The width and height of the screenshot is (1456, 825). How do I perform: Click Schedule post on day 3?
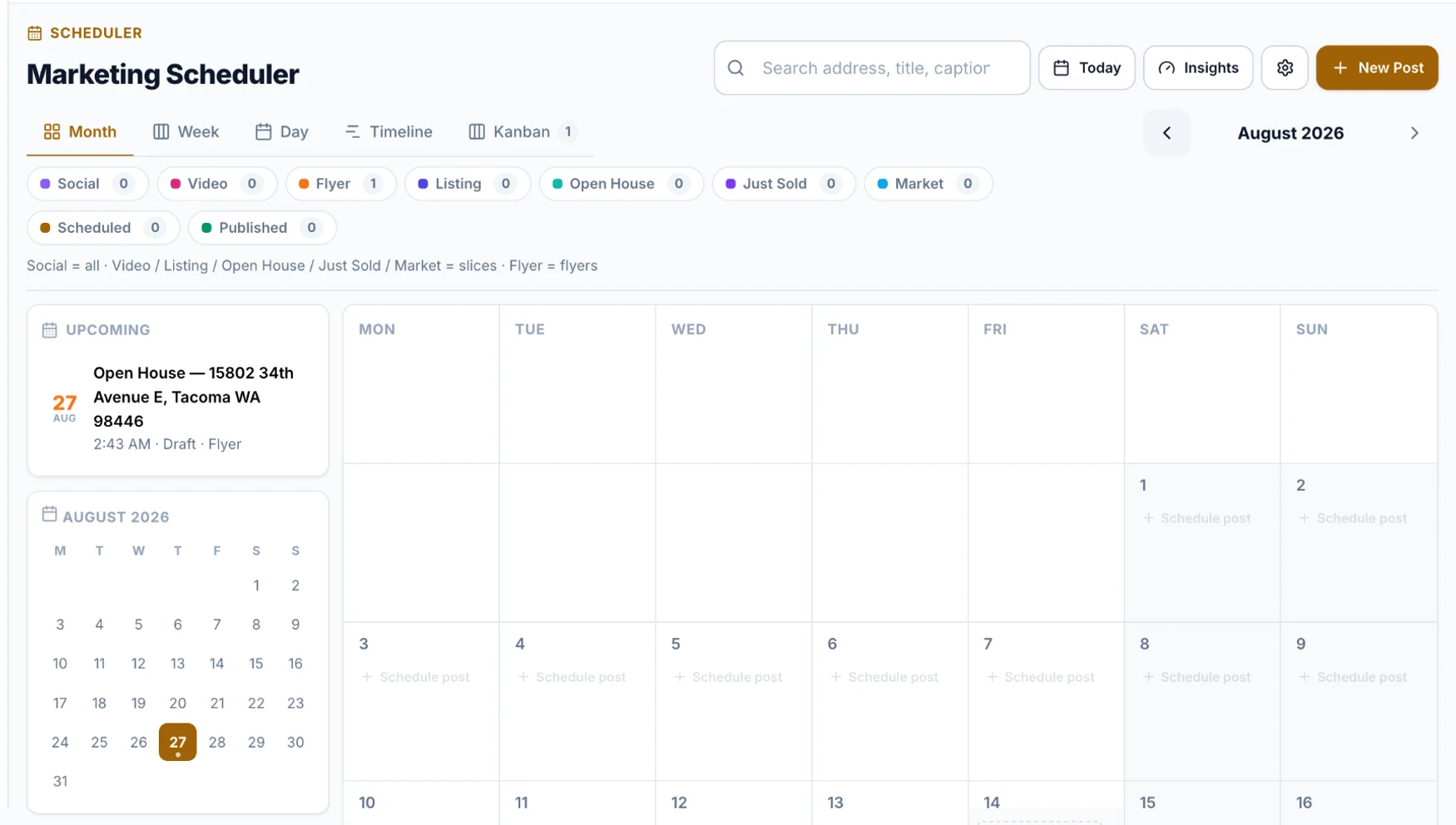[416, 677]
